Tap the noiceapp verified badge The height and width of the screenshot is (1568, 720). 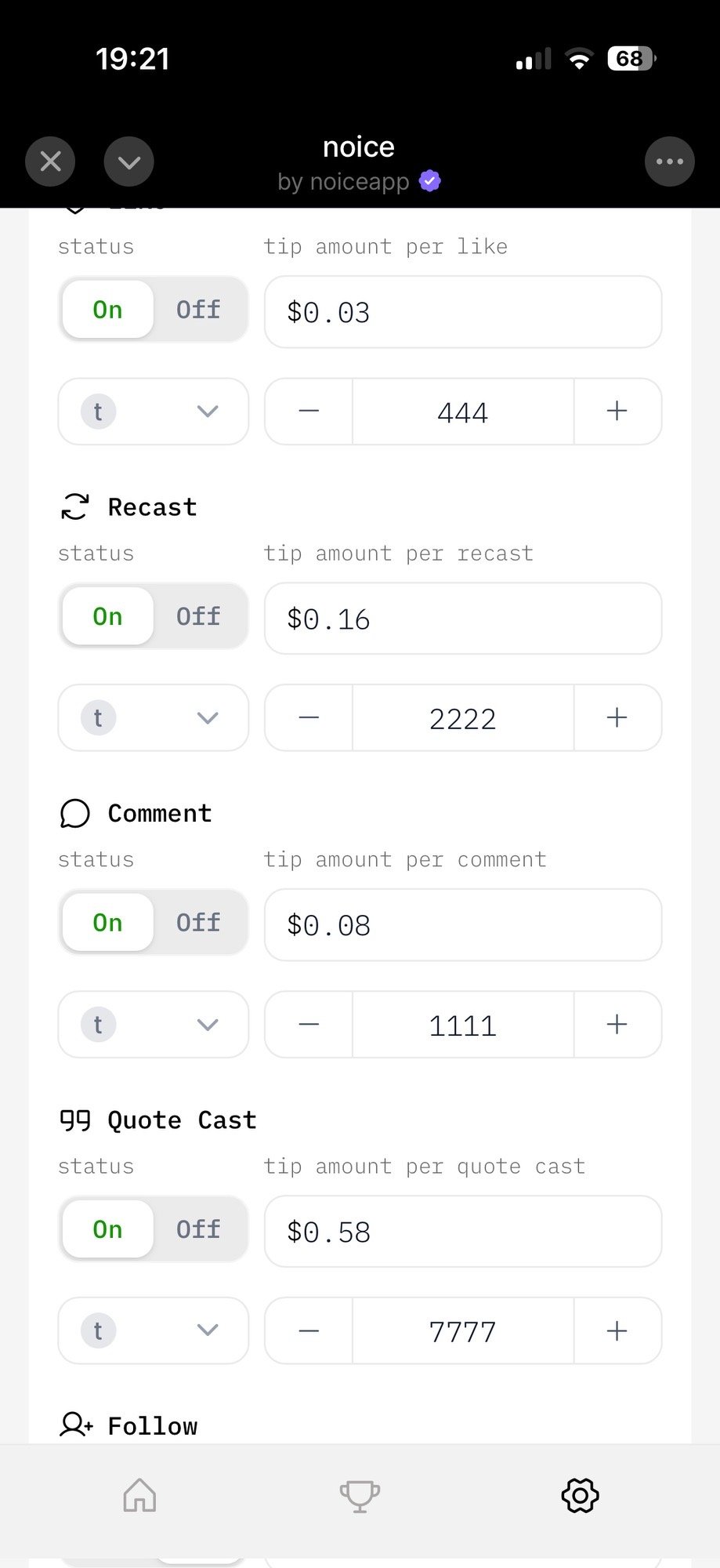(x=430, y=181)
